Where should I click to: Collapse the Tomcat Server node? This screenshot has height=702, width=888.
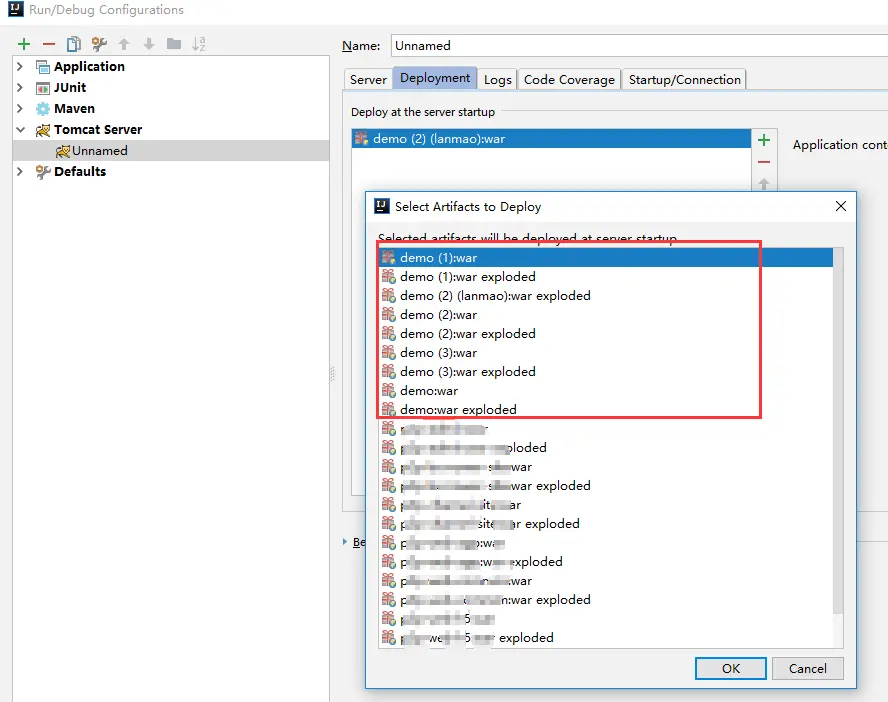point(20,130)
